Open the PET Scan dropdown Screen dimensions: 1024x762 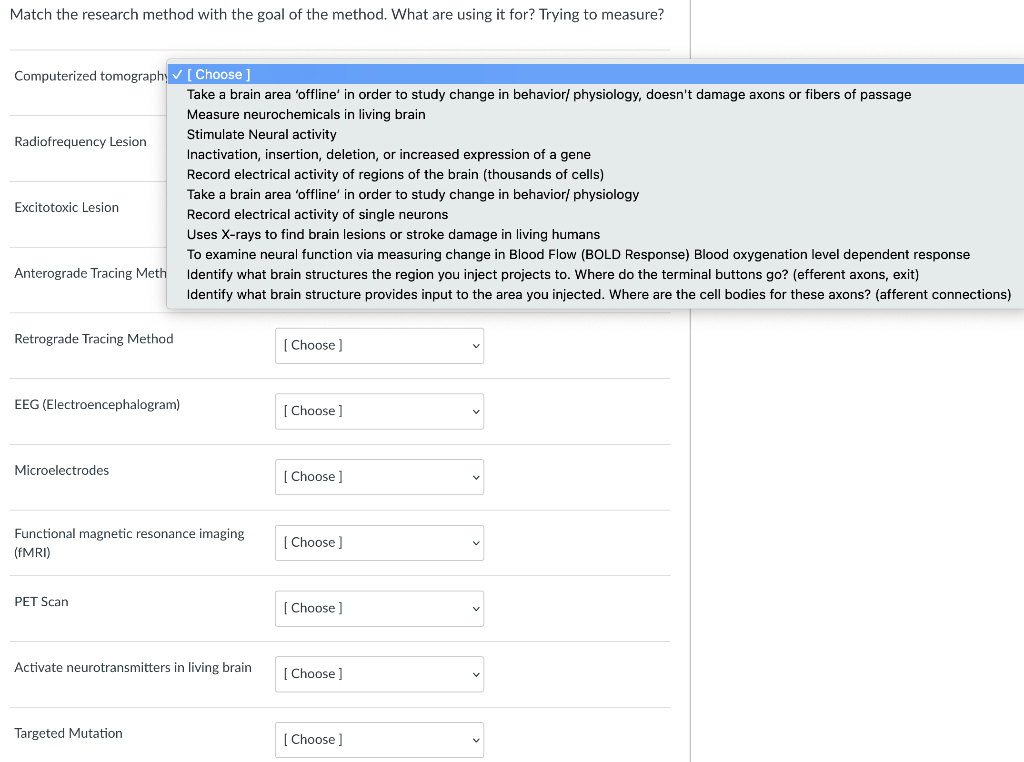tap(379, 609)
